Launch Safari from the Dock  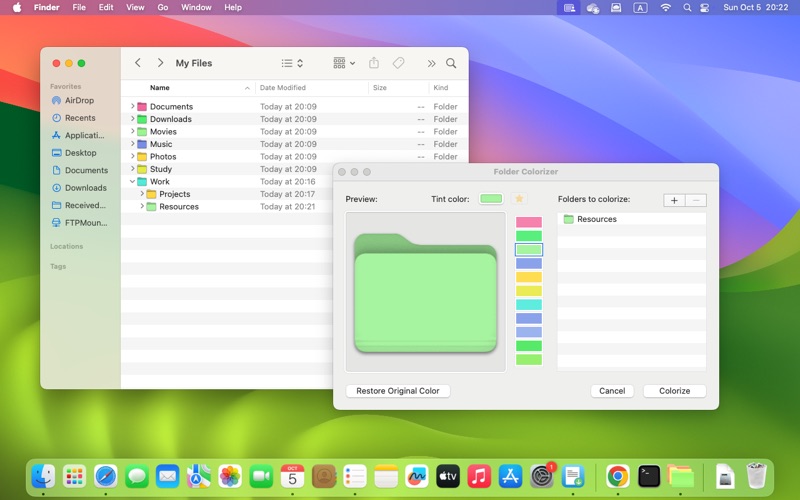tap(106, 477)
